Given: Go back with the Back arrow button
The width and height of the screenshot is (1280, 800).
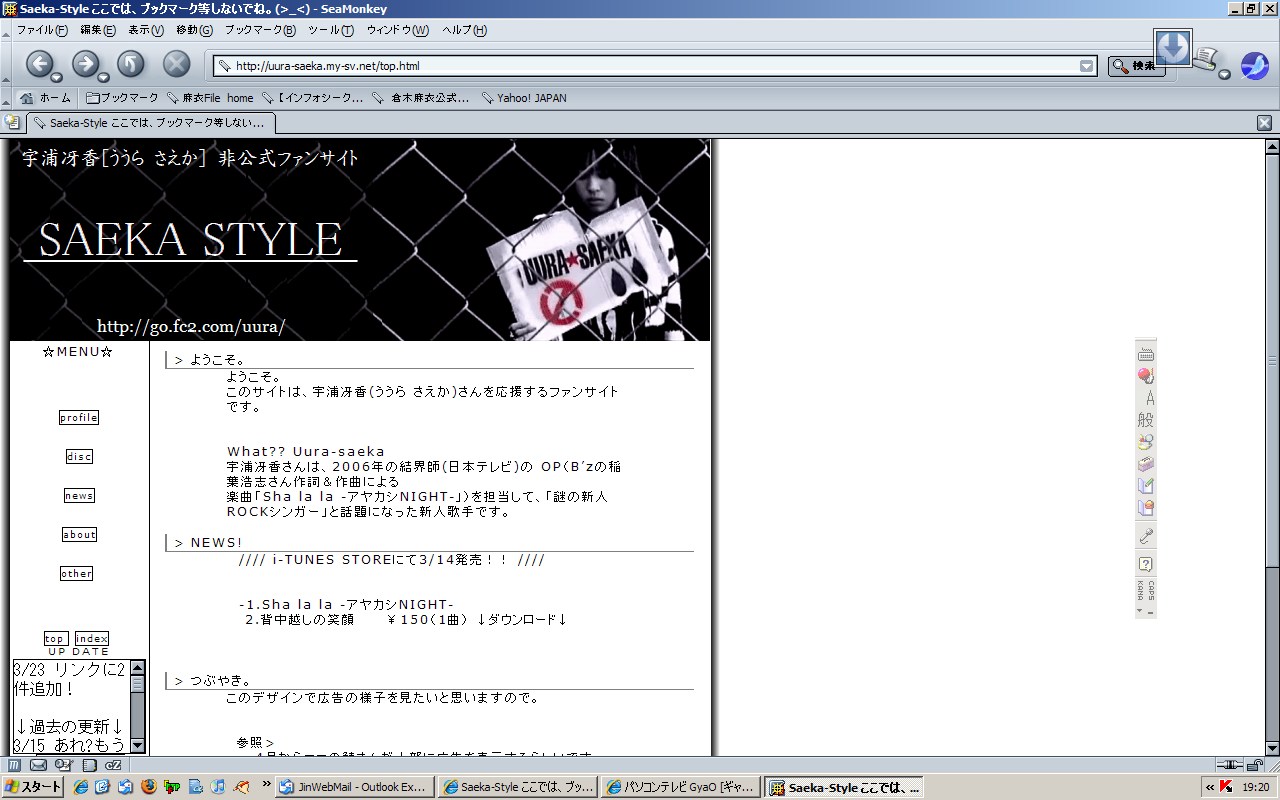Looking at the screenshot, I should coord(39,64).
